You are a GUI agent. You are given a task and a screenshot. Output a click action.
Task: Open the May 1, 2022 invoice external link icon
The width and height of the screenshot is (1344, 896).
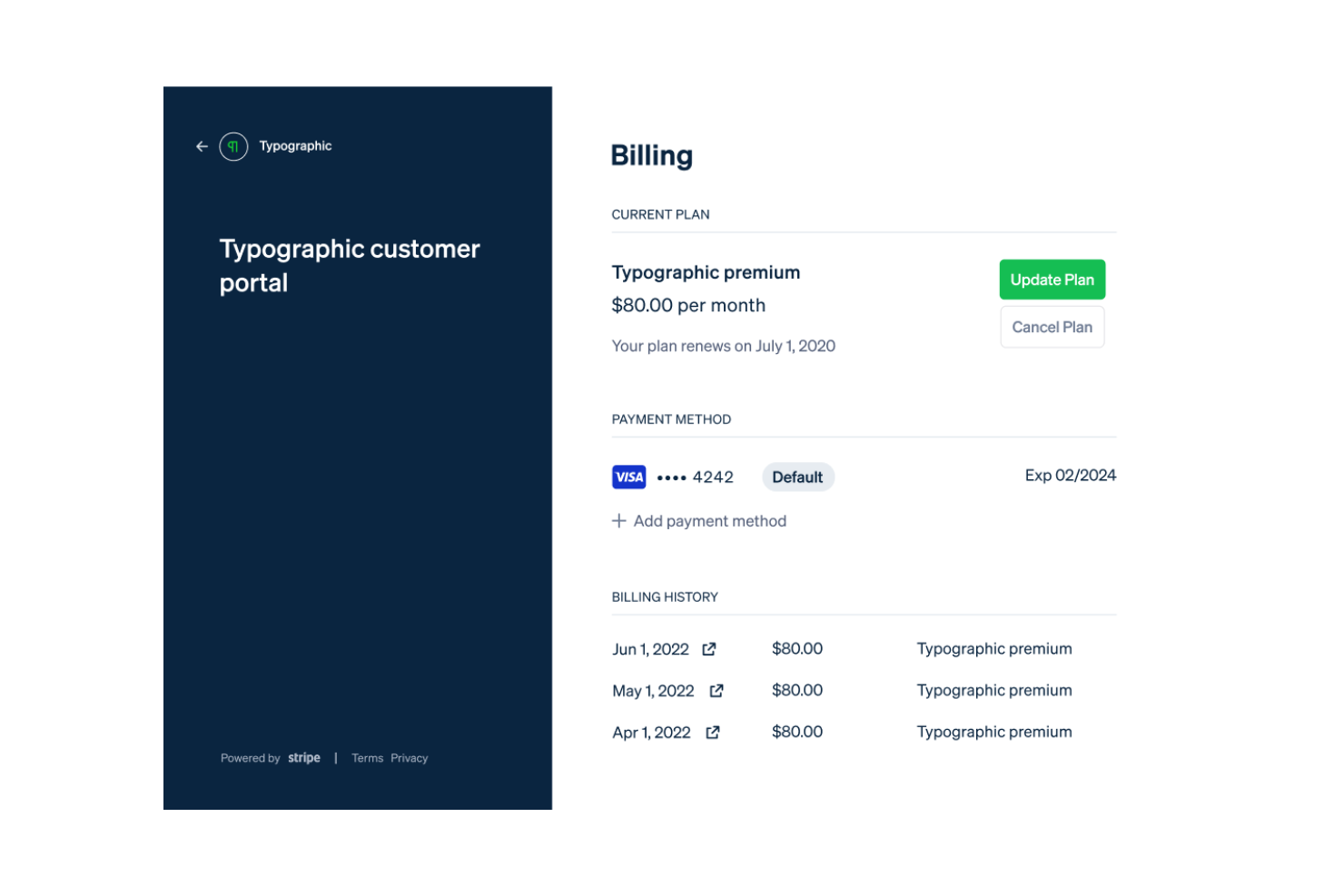click(716, 690)
